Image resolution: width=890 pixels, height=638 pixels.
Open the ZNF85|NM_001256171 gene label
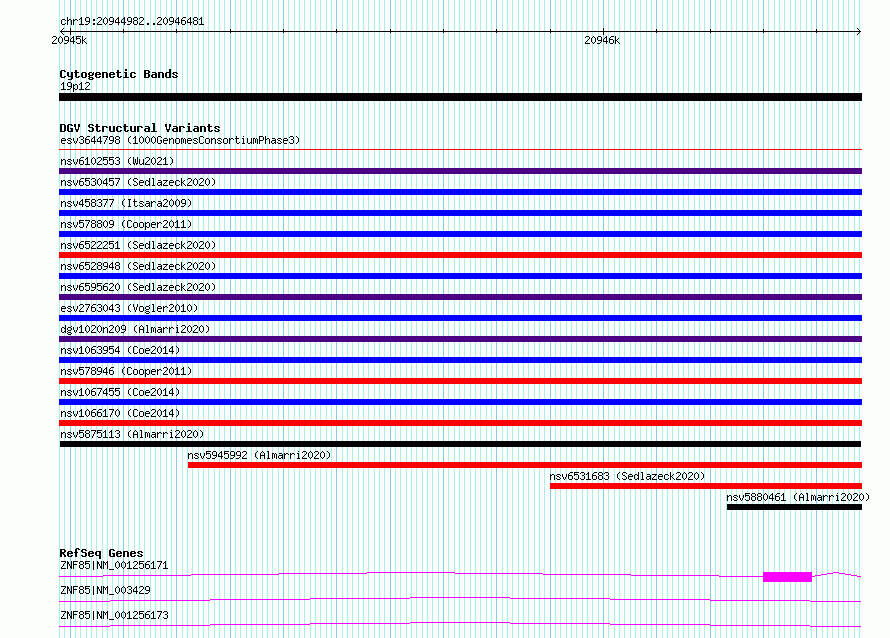coord(114,565)
